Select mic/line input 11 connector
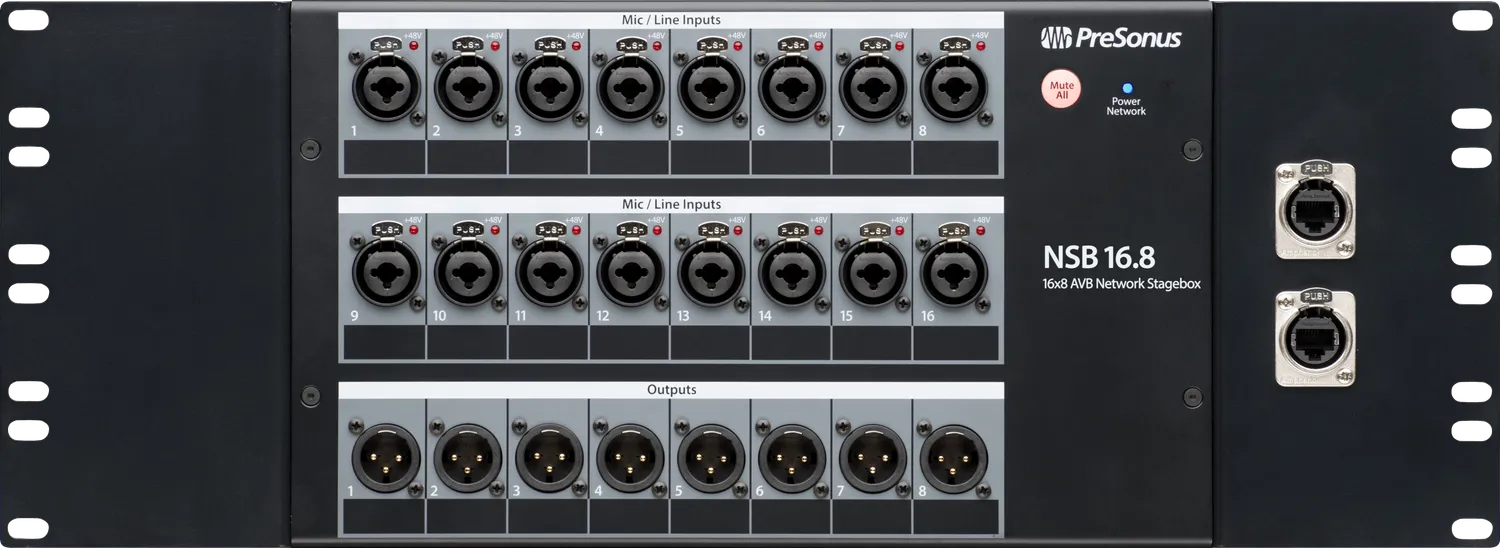The height and width of the screenshot is (548, 1500). point(549,273)
